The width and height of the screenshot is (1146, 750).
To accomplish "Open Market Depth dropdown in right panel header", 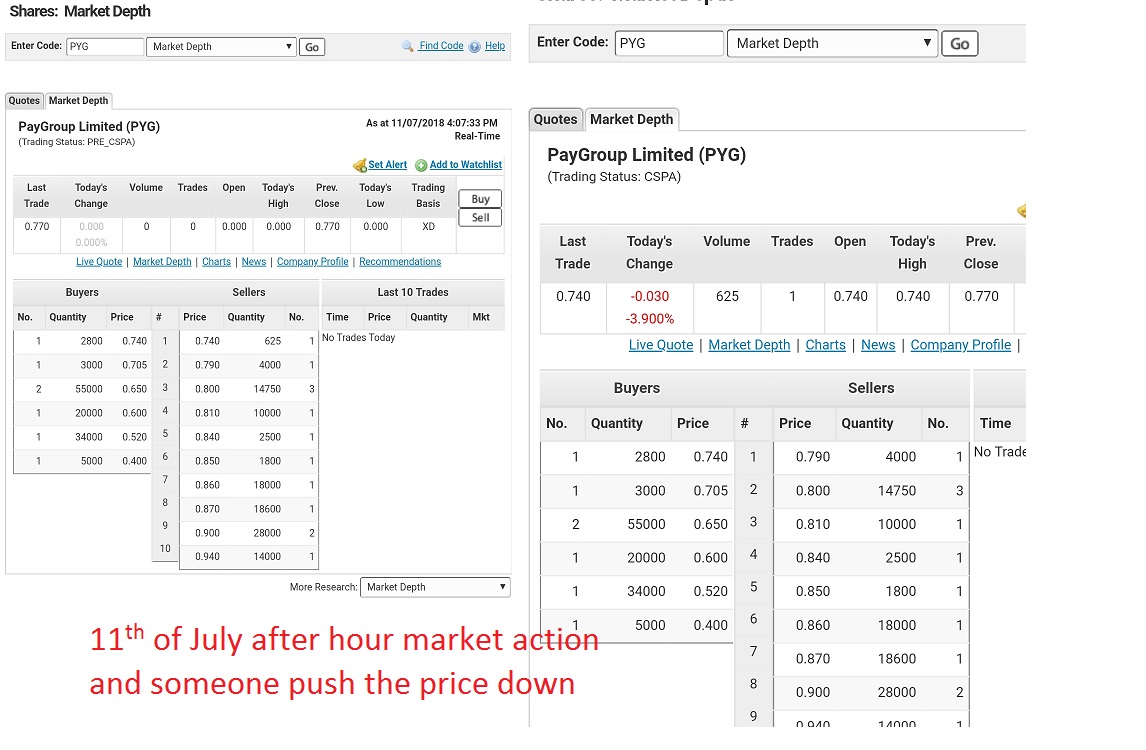I will pyautogui.click(x=832, y=43).
